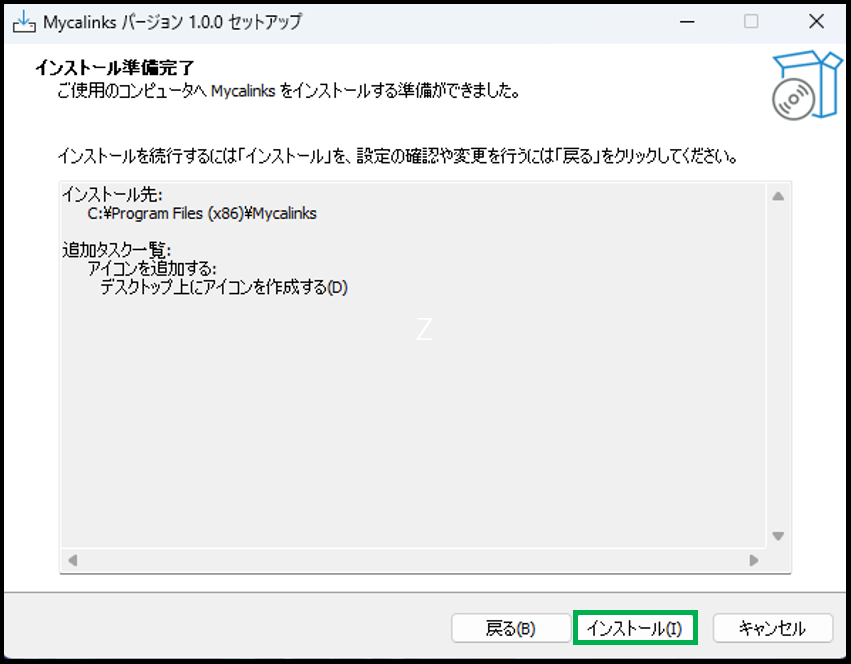Click the インストール(I) button
Viewport: 851px width, 664px height.
pos(634,628)
